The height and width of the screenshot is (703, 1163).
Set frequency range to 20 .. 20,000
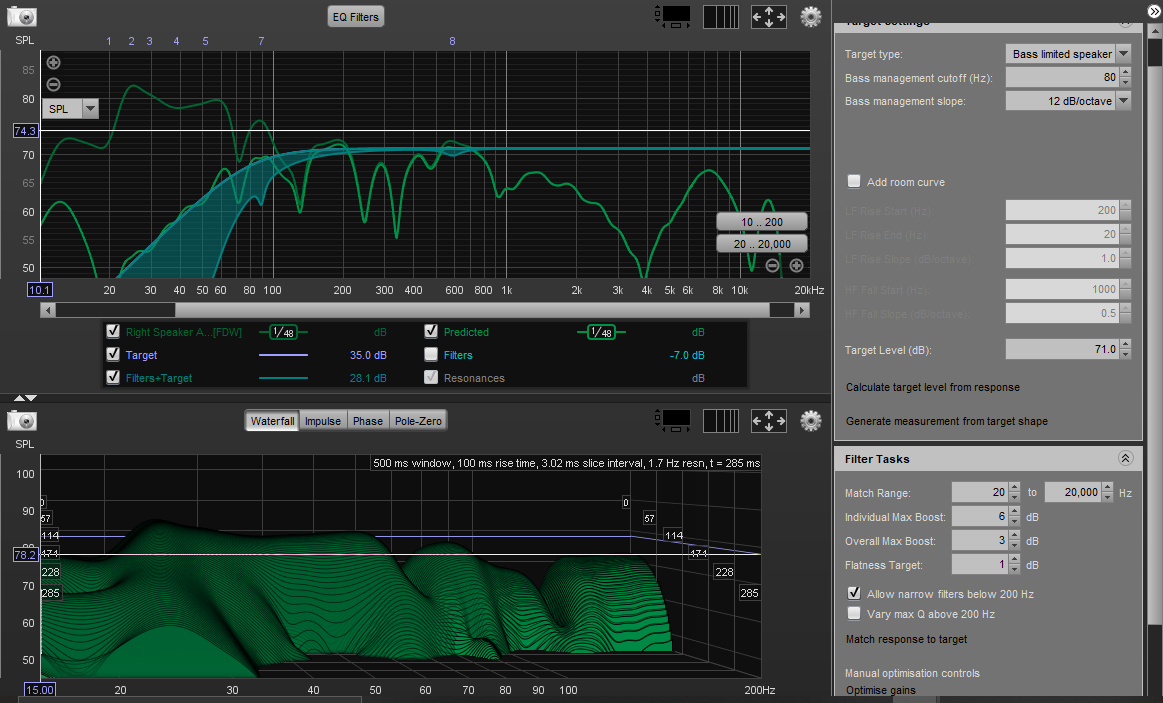(x=761, y=244)
